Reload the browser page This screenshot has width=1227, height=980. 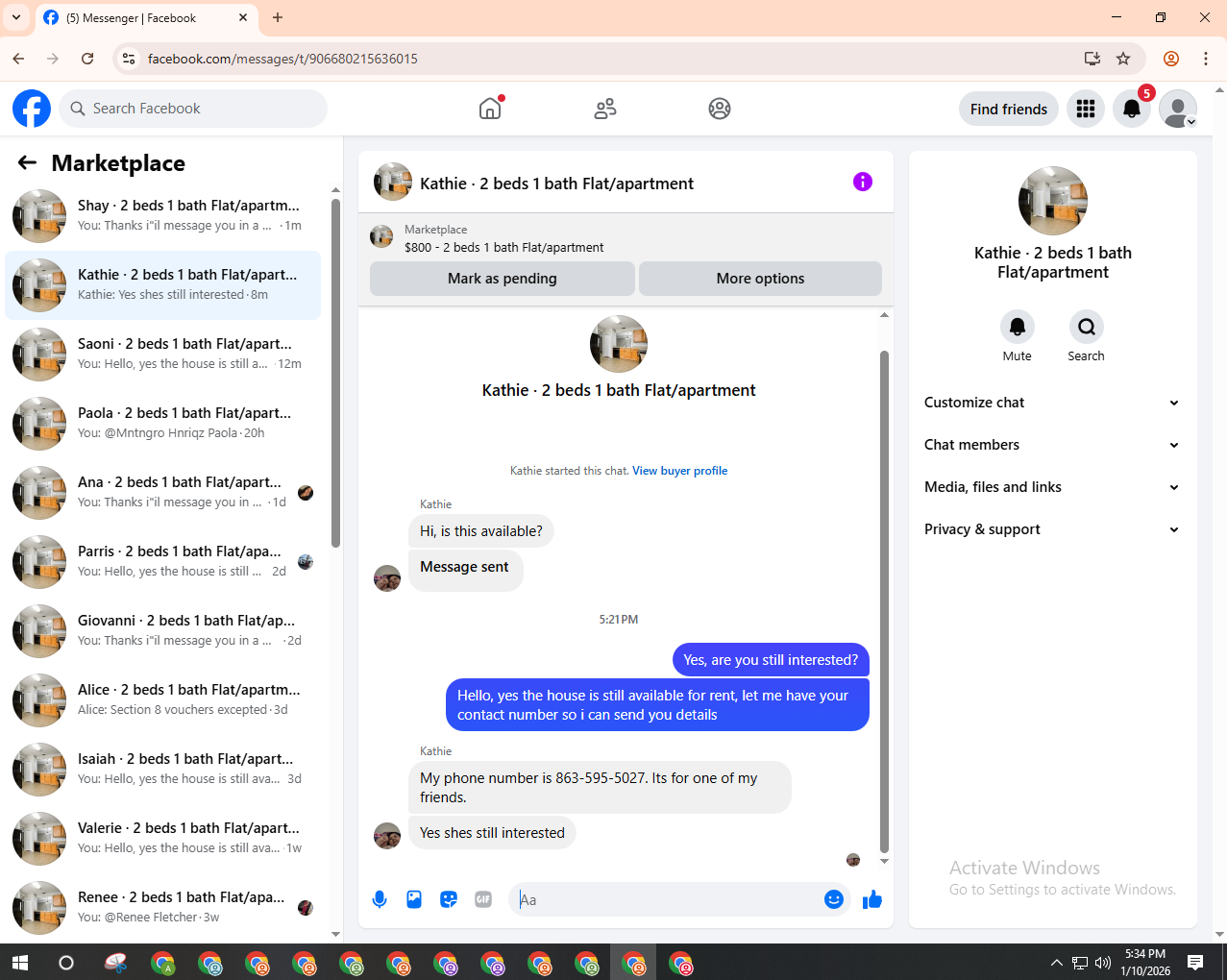pos(87,59)
